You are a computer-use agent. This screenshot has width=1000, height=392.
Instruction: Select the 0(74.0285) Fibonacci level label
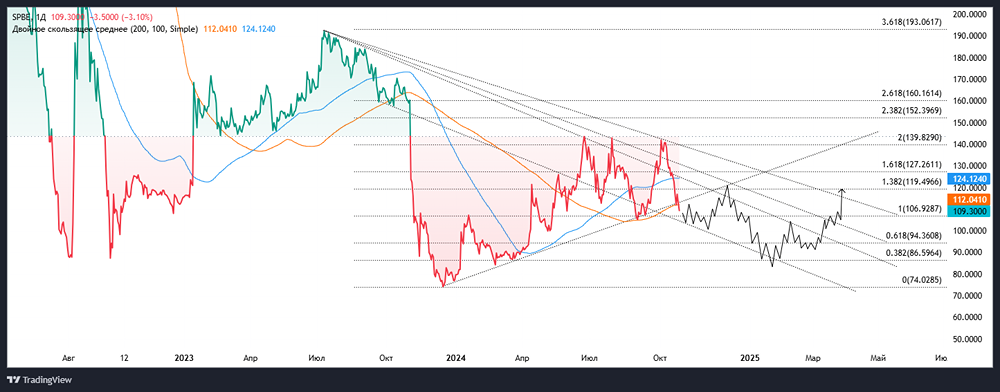(x=923, y=280)
